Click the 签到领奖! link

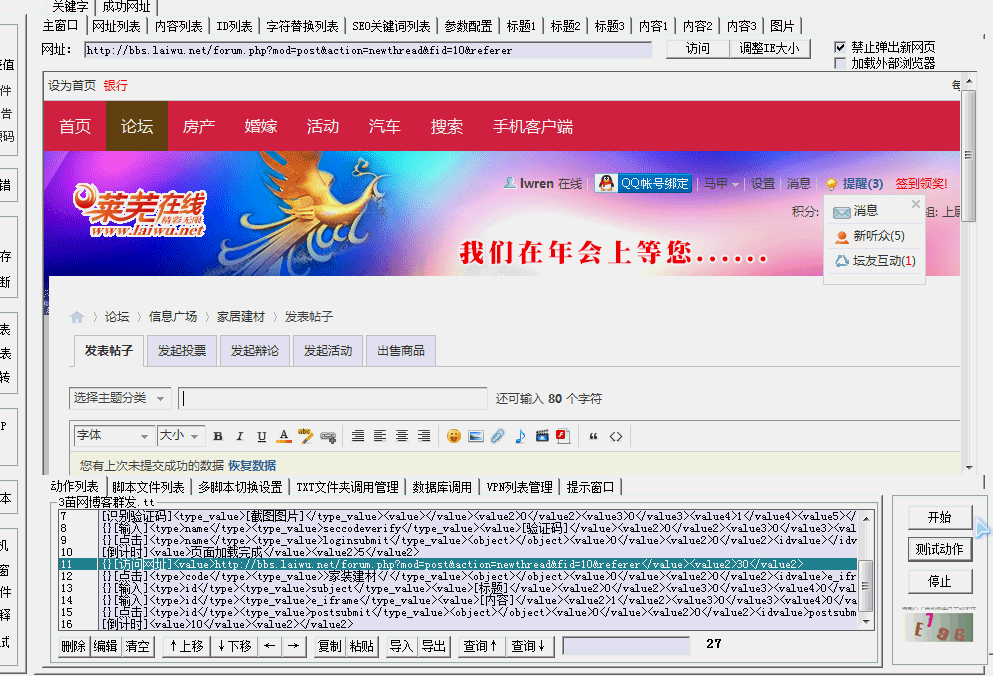click(921, 184)
